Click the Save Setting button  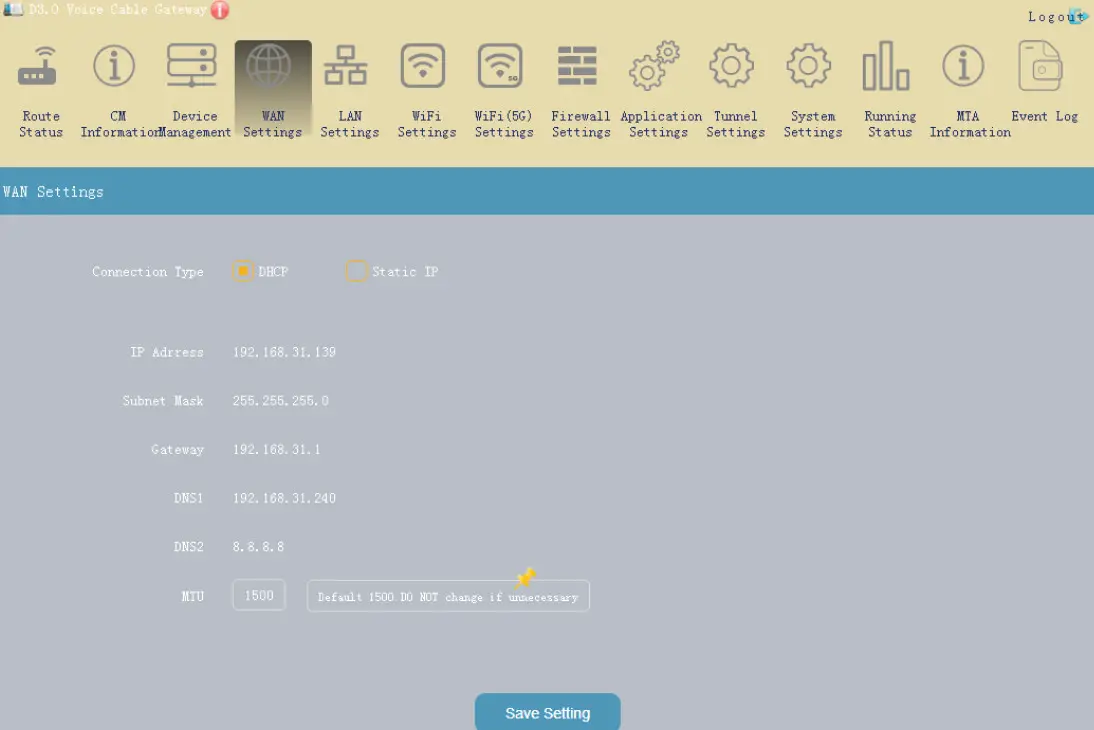548,713
